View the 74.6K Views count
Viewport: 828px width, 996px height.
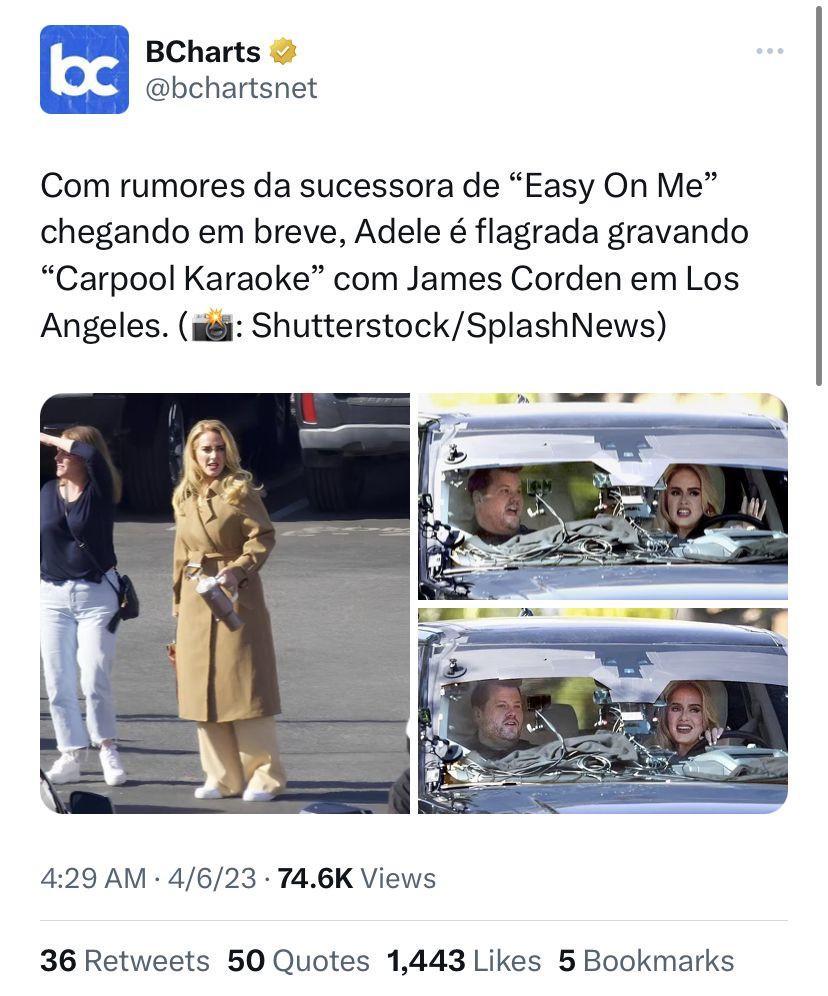pyautogui.click(x=357, y=878)
